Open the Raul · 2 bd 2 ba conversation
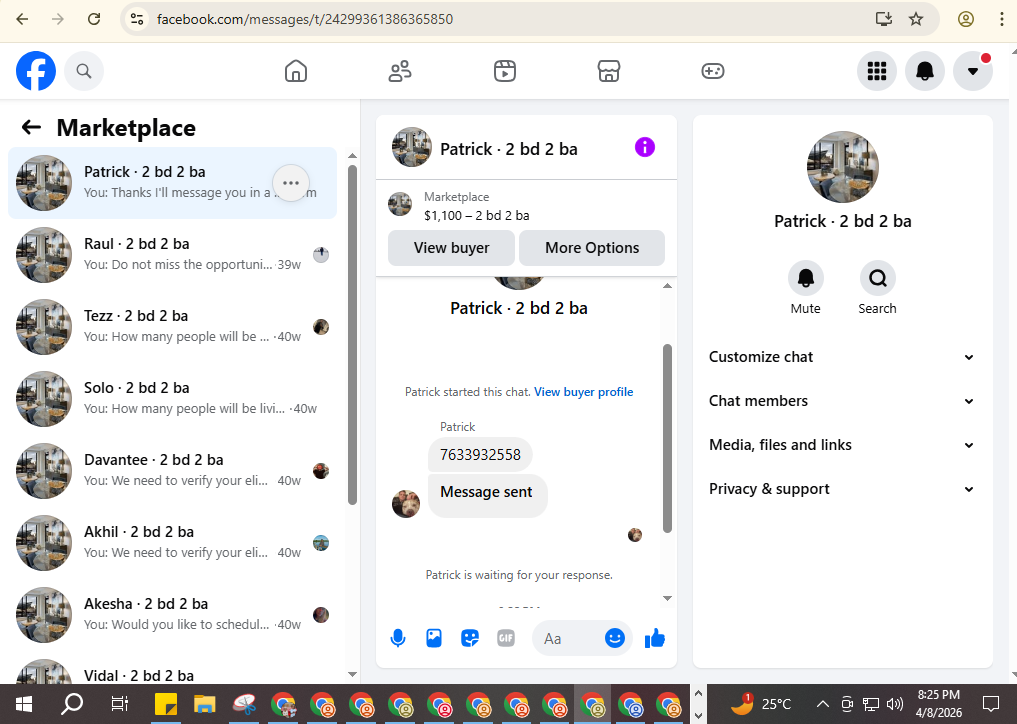 pos(173,255)
